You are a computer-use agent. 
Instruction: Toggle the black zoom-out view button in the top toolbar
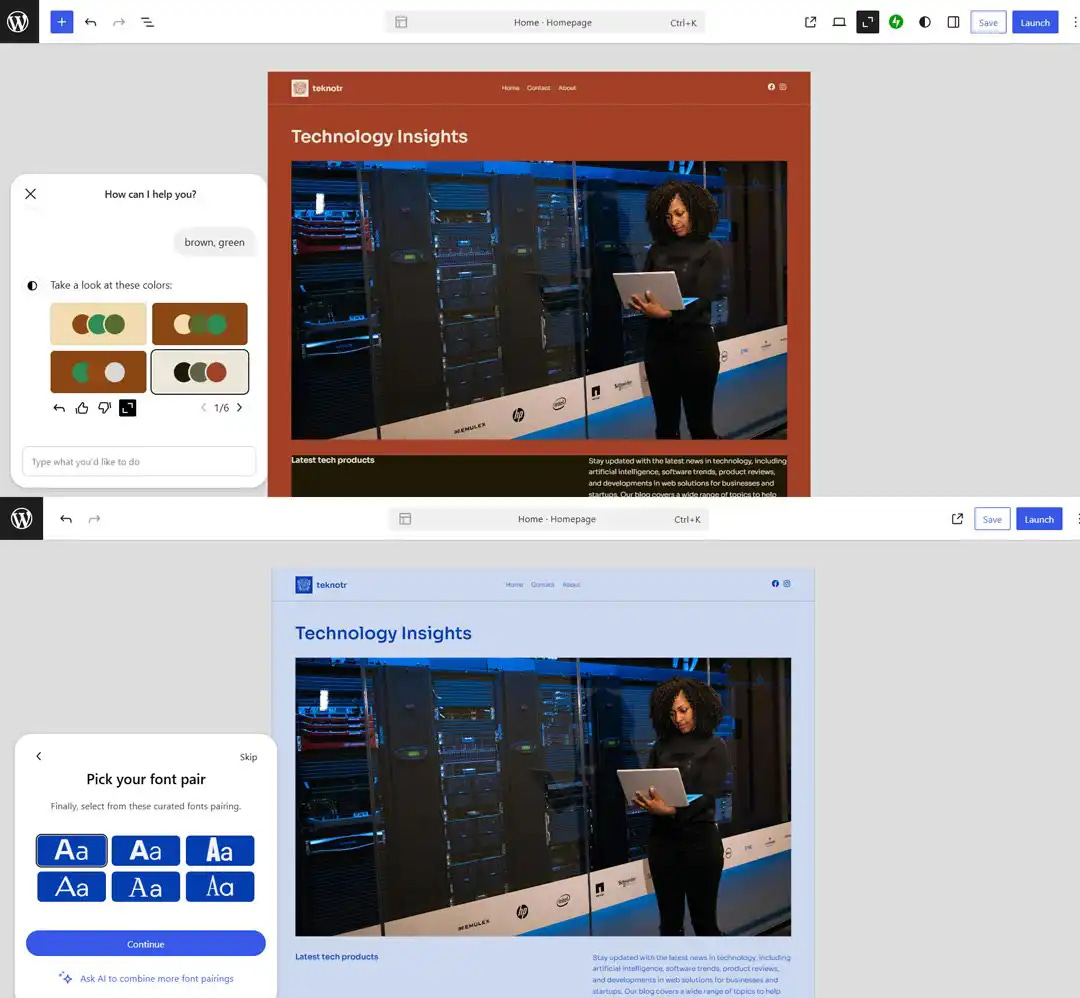click(x=868, y=22)
